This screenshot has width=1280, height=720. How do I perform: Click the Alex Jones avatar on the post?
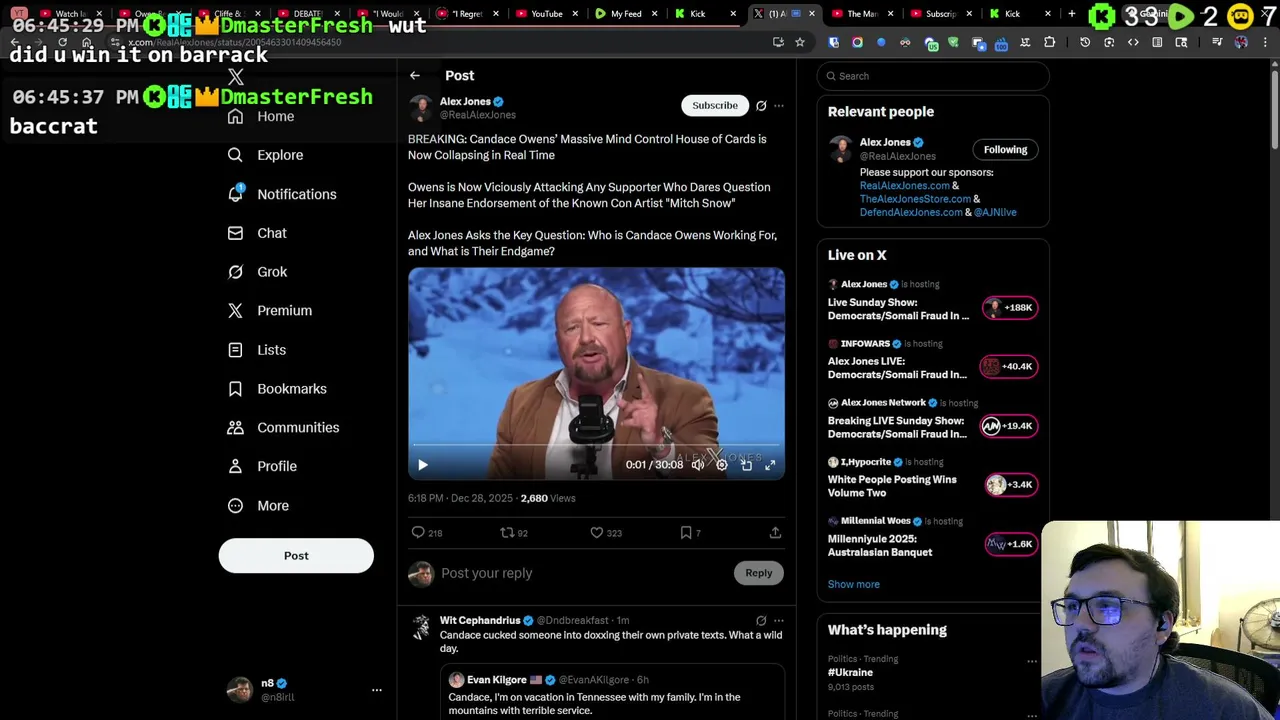coord(422,108)
